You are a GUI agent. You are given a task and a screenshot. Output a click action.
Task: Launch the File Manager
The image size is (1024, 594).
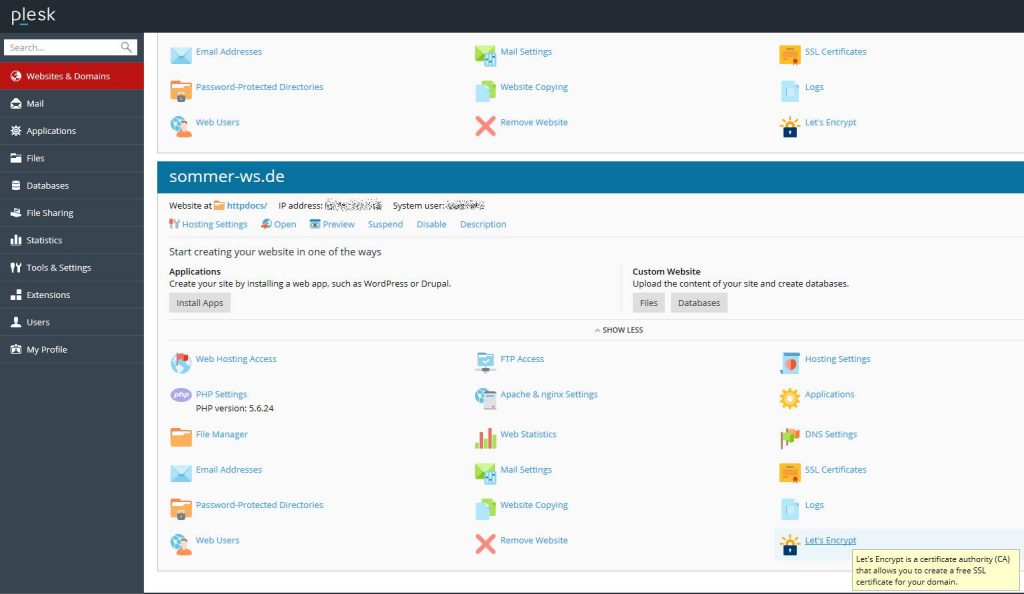(219, 434)
